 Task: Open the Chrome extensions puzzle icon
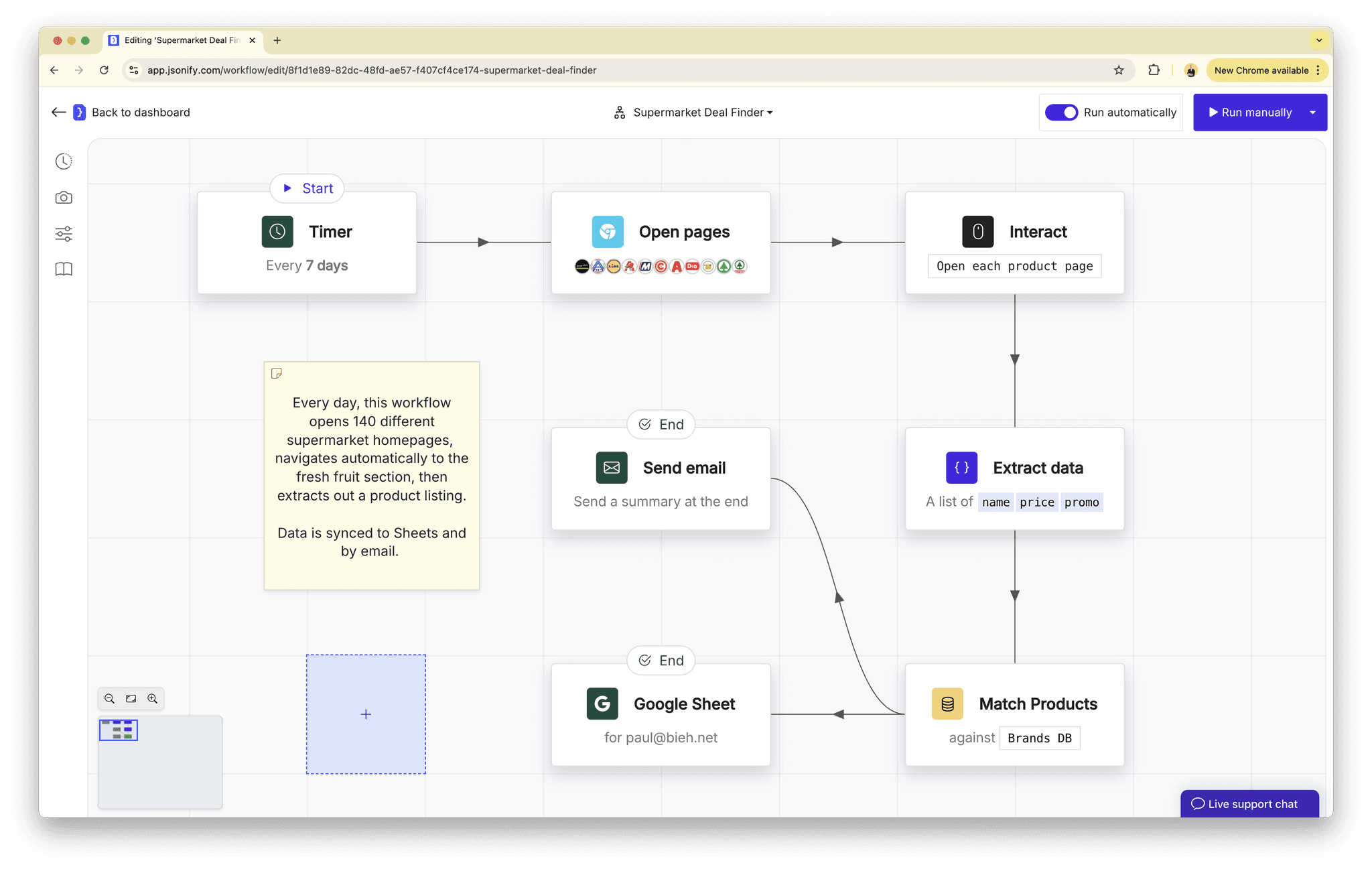[1154, 70]
